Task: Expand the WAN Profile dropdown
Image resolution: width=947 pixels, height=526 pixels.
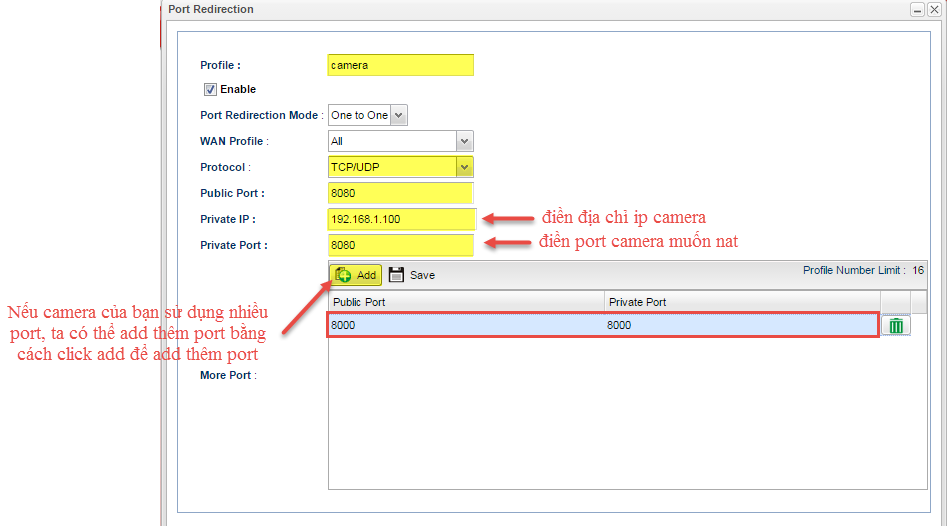Action: point(464,141)
